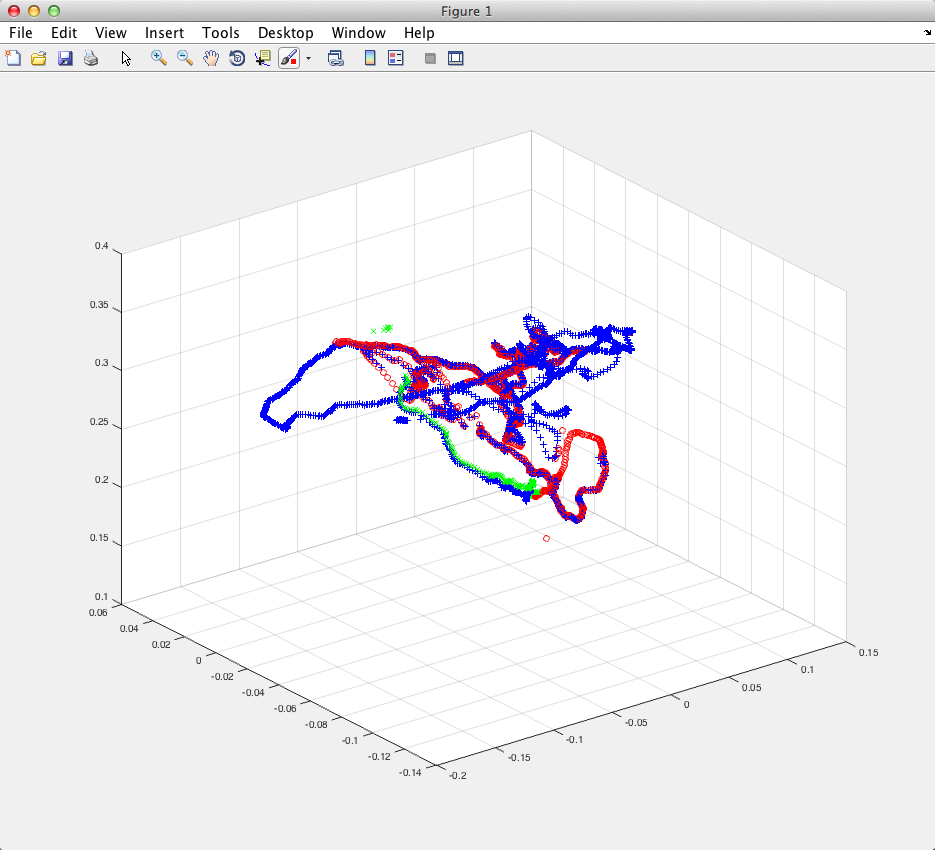Screen dimensions: 935x850
Task: Open the File menu
Action: (x=21, y=33)
